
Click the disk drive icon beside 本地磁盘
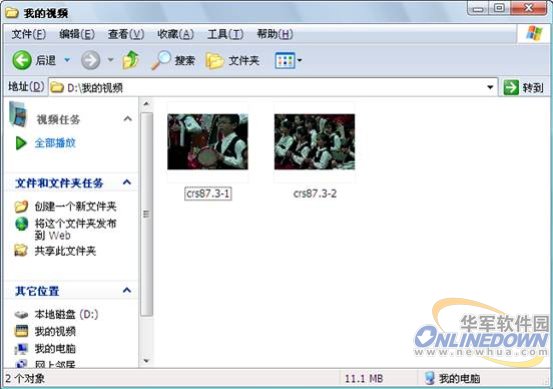tap(21, 314)
